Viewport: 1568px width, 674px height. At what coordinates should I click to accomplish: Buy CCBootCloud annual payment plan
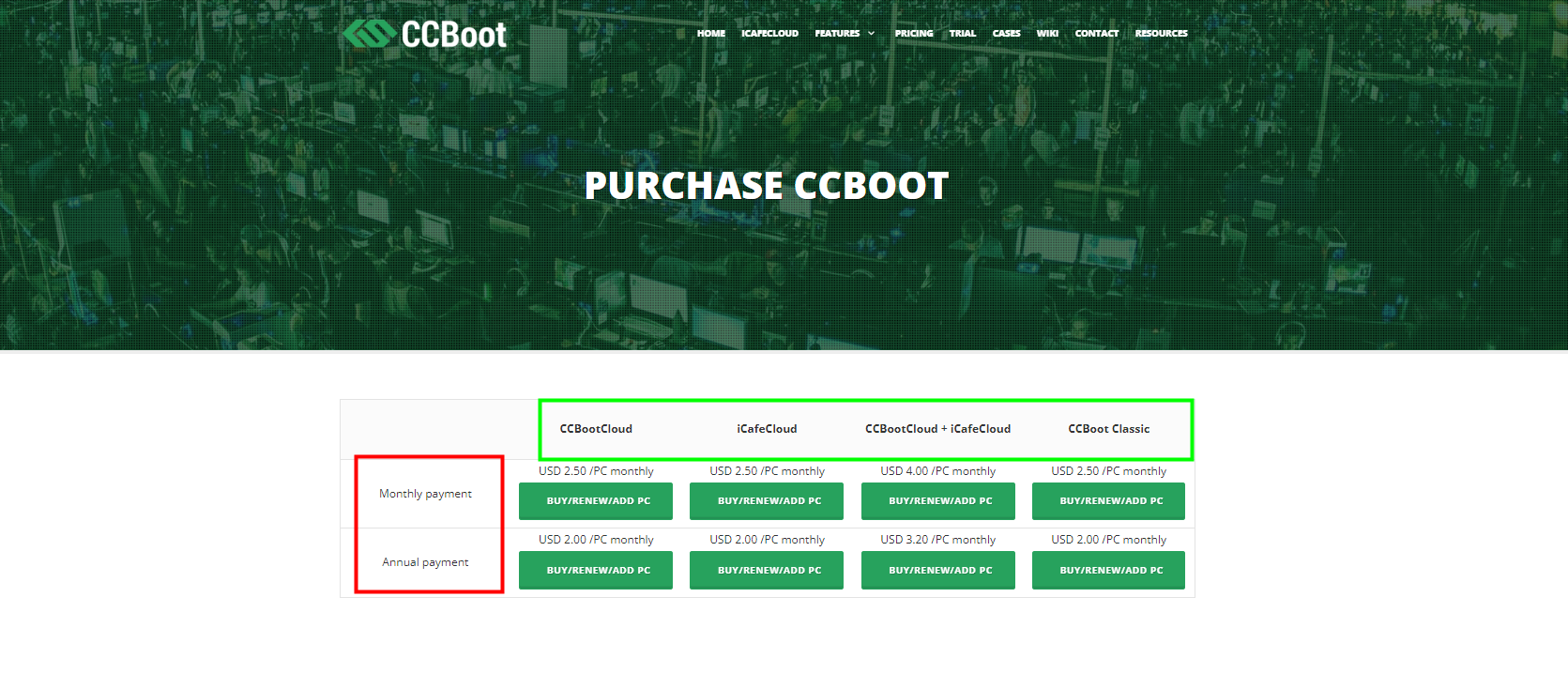point(596,571)
